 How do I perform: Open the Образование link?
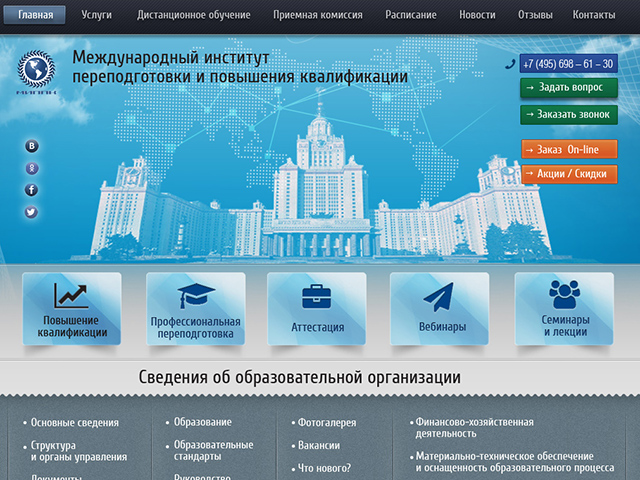point(202,422)
